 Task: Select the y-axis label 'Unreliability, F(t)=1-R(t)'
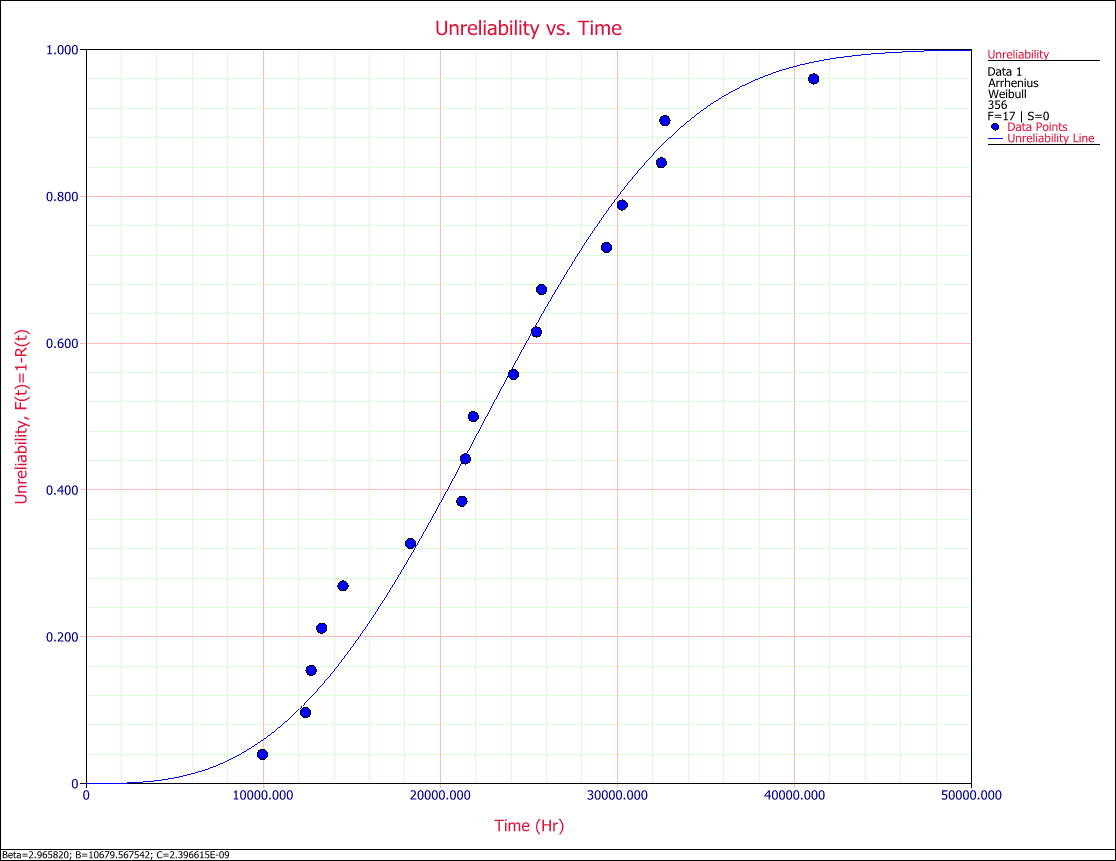[x=21, y=416]
